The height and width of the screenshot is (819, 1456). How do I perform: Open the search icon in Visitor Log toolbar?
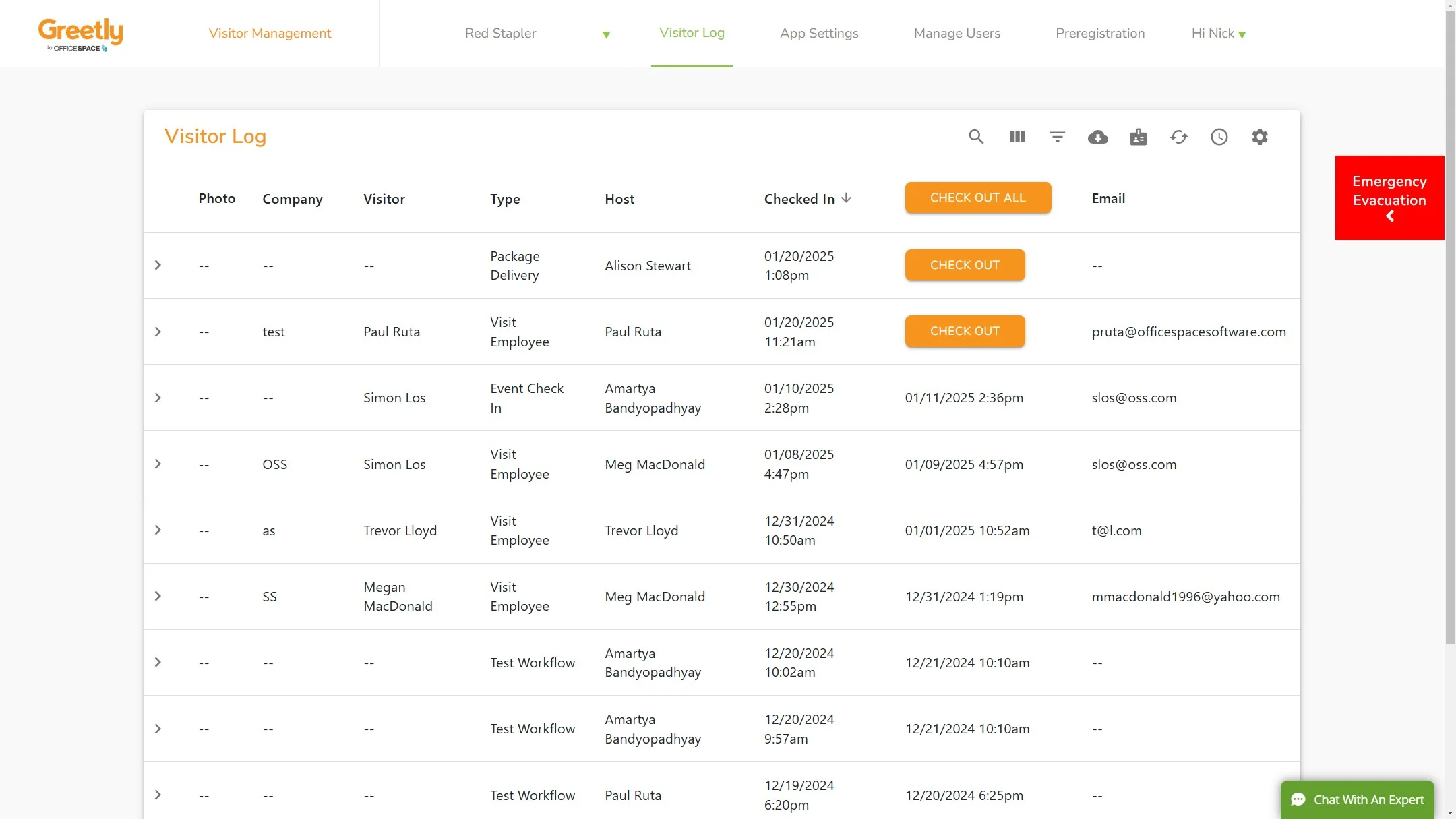[976, 137]
